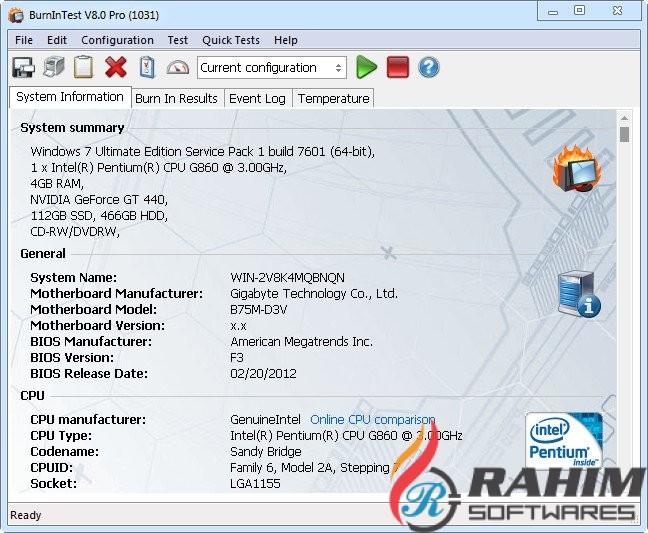648x533 pixels.
Task: Start tests with the green play button
Action: click(x=367, y=68)
